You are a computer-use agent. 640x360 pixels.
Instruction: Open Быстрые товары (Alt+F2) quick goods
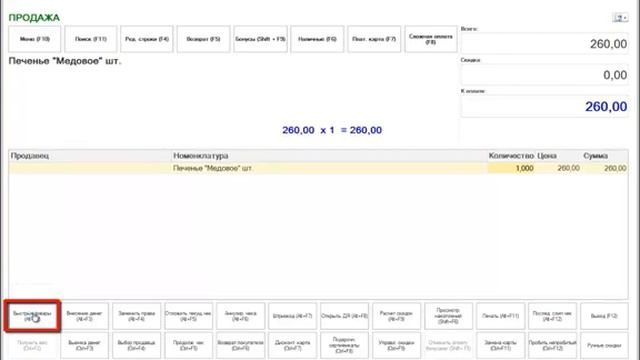coord(33,316)
